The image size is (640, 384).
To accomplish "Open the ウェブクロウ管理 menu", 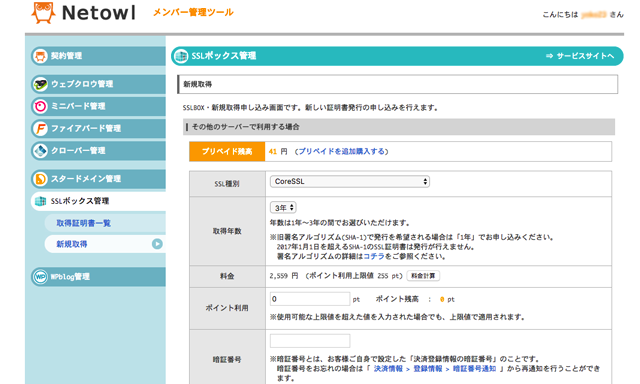I will click(98, 84).
